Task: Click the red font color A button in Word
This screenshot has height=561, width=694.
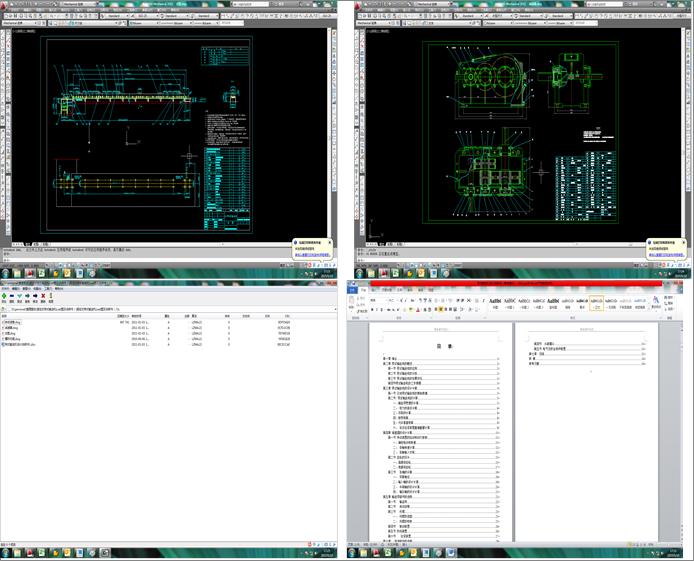Action: (418, 310)
